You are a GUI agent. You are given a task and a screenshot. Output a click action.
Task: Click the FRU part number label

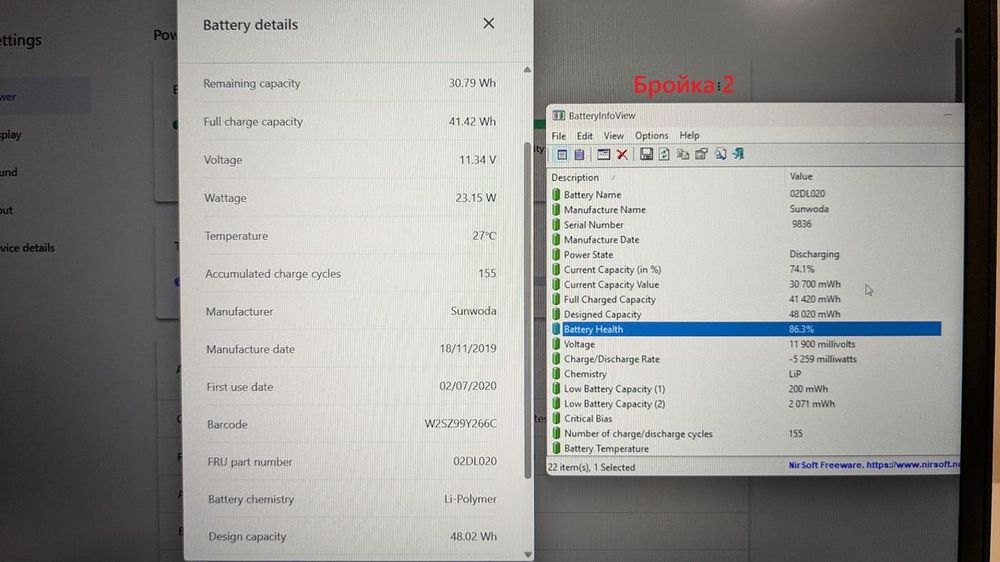[249, 462]
